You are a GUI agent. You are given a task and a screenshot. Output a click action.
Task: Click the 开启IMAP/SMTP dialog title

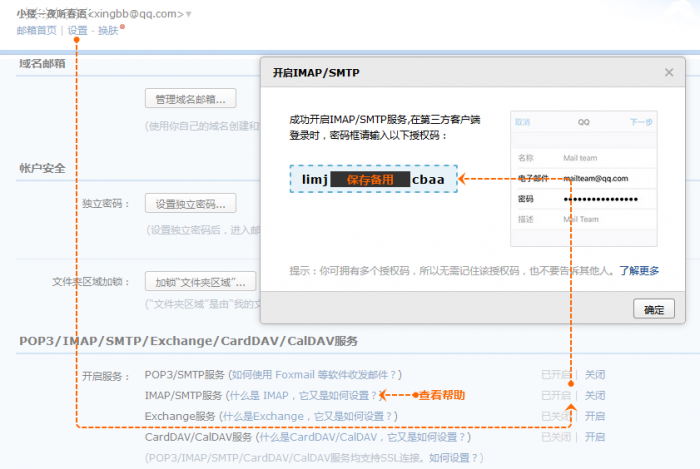tap(316, 73)
